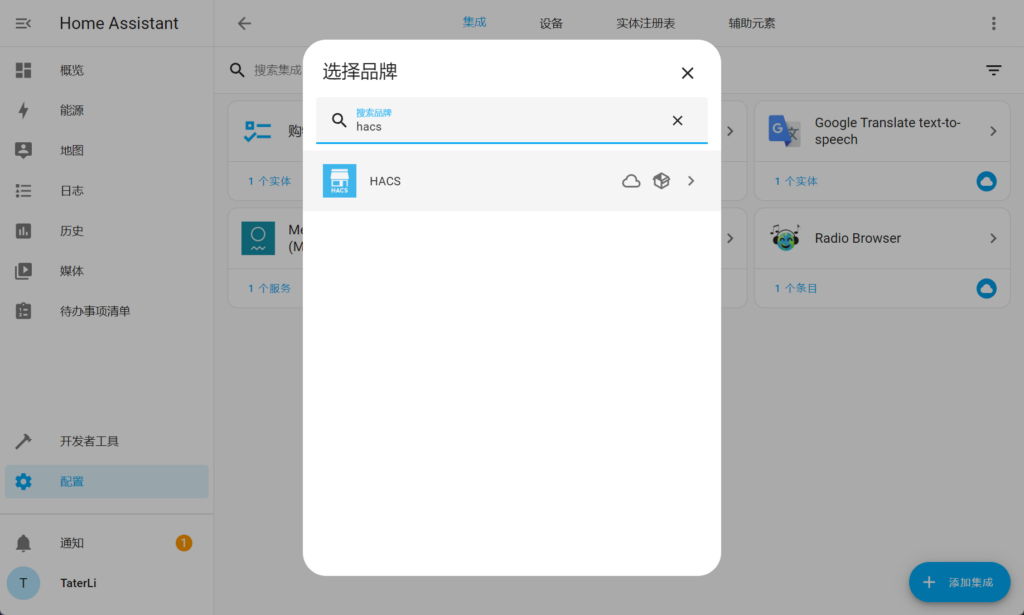1024x615 pixels.
Task: Open 1 个实体 link under shopping list
Action: pyautogui.click(x=269, y=181)
